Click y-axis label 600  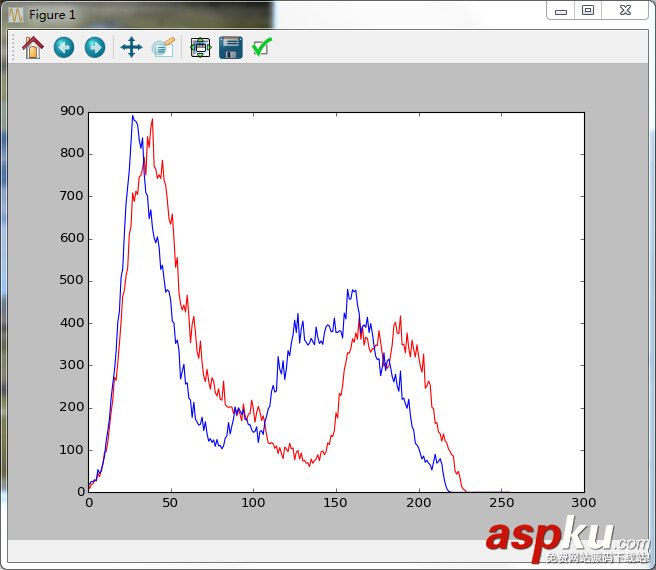[72, 238]
